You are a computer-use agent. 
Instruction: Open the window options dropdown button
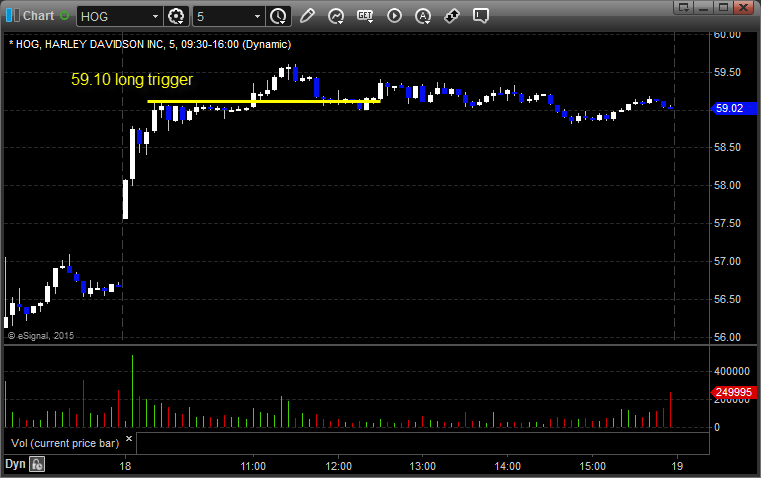point(683,7)
